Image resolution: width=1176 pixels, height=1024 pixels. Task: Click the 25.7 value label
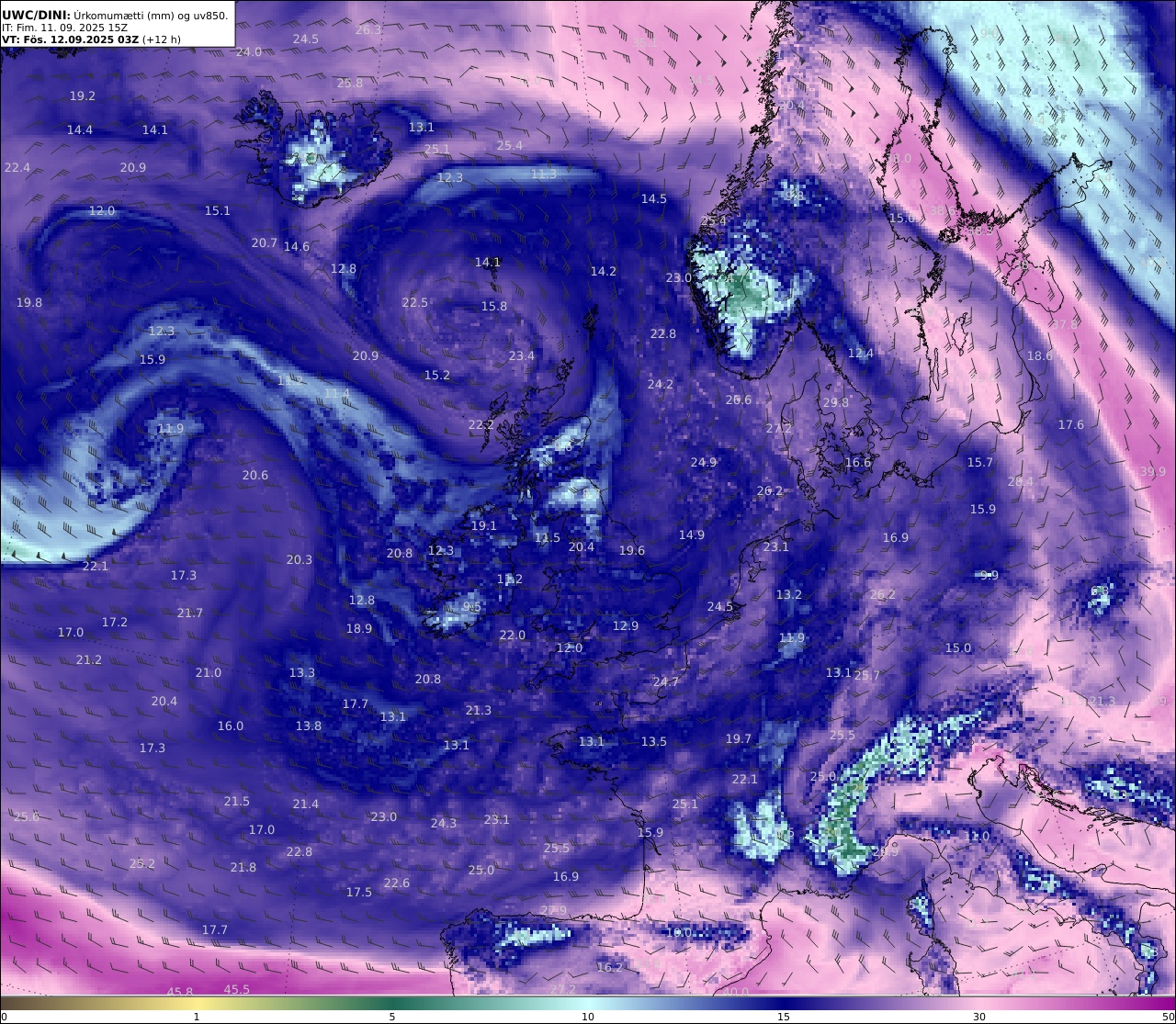coord(867,676)
